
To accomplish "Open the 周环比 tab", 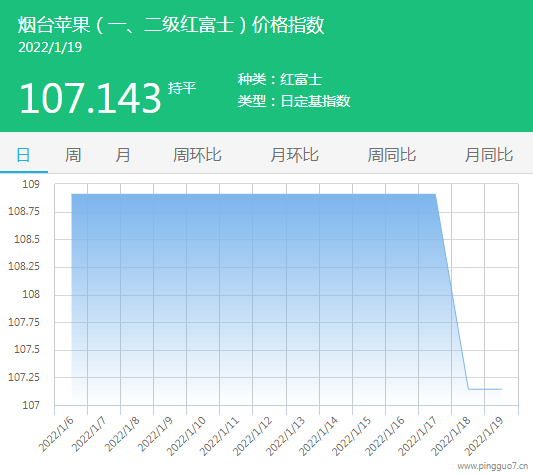I will point(197,155).
